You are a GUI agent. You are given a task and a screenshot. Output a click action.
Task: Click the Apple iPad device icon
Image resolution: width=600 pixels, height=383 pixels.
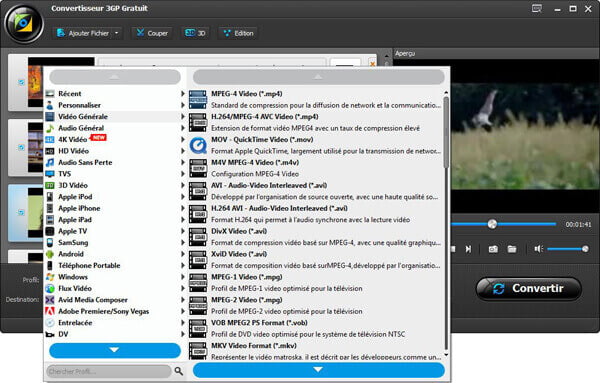click(x=50, y=220)
